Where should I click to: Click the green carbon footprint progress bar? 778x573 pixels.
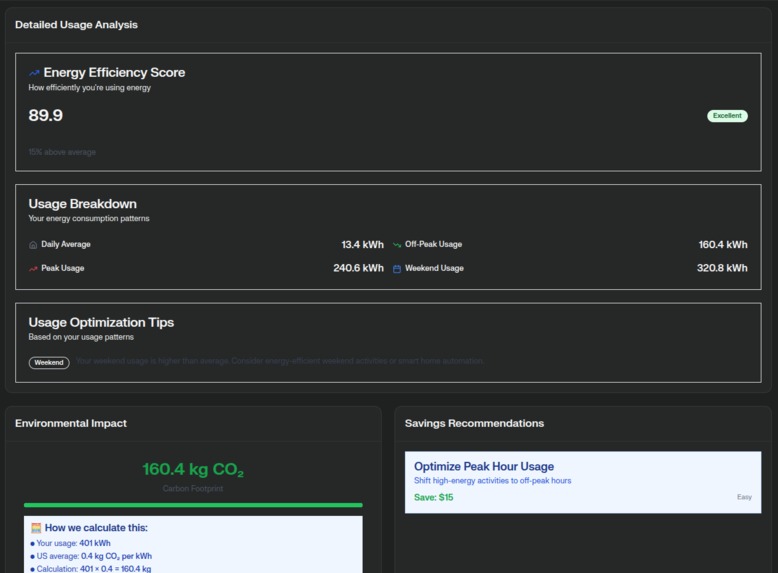click(x=193, y=505)
